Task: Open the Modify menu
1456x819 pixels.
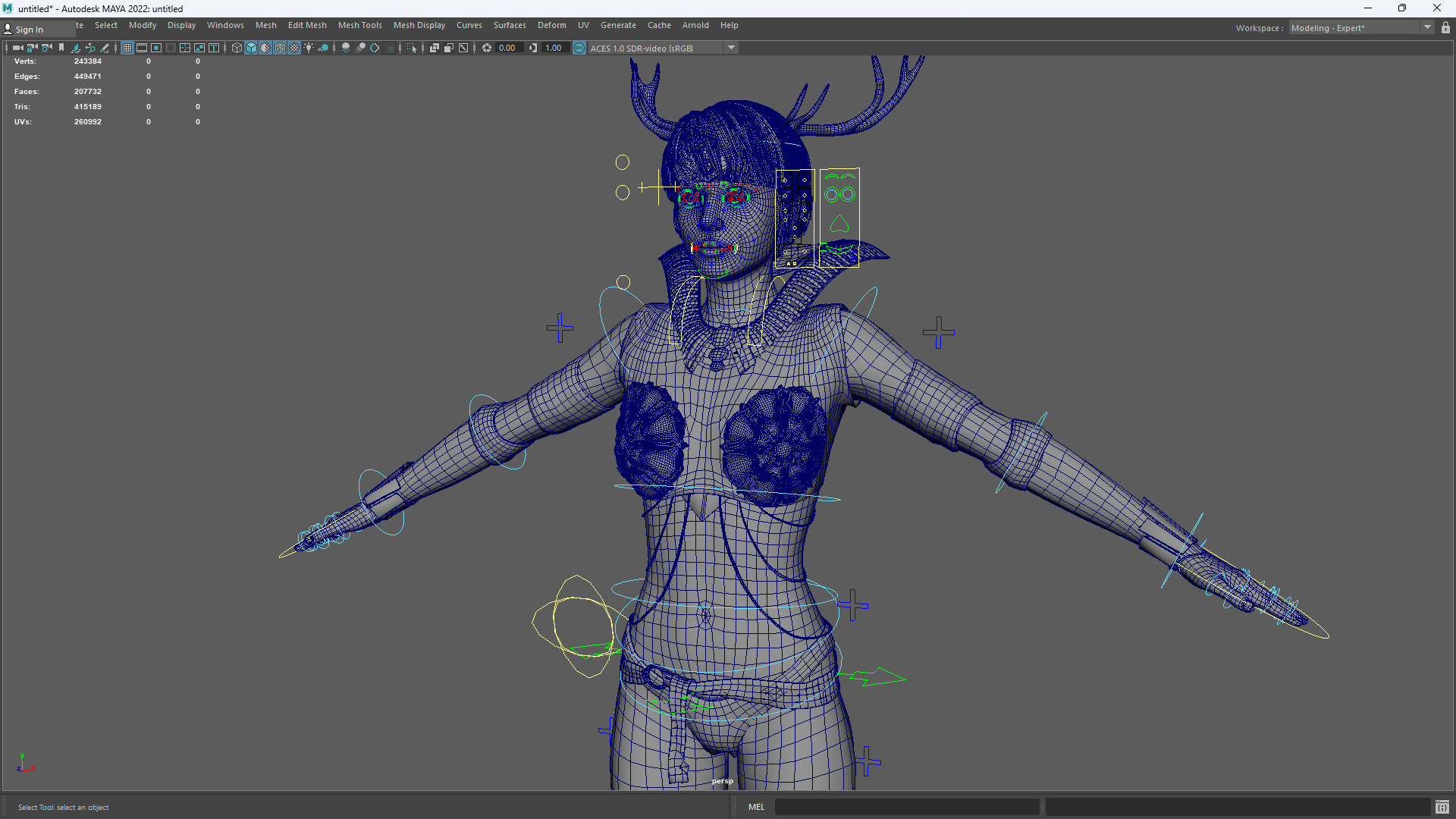Action: click(143, 25)
